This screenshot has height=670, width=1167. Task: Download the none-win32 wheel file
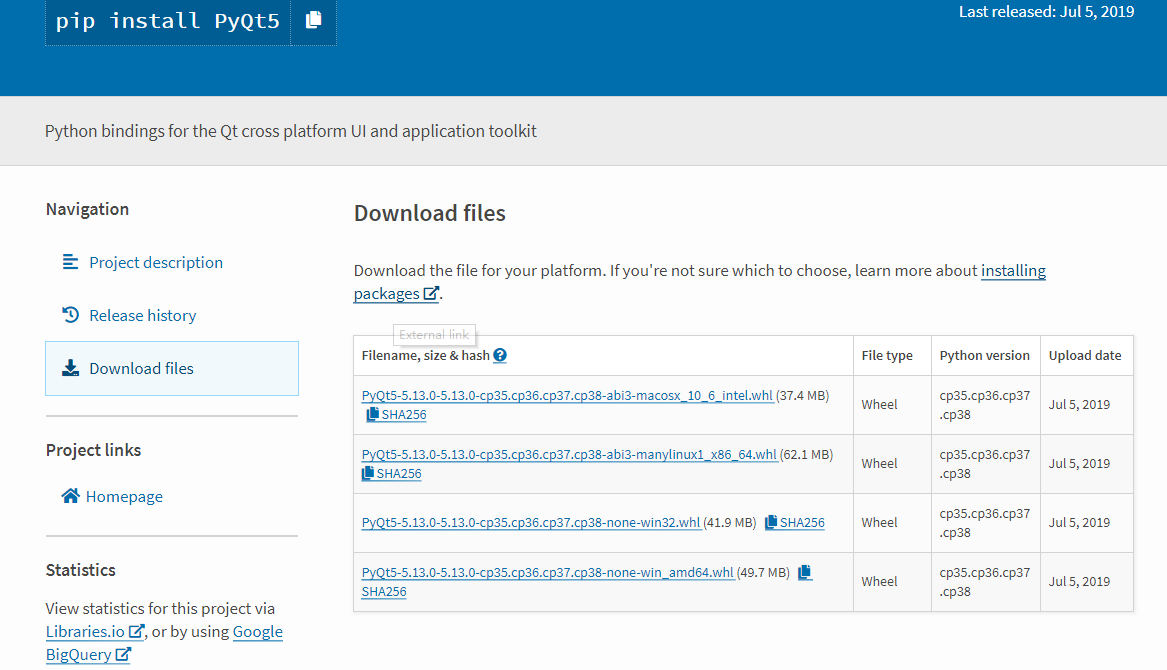tap(531, 522)
